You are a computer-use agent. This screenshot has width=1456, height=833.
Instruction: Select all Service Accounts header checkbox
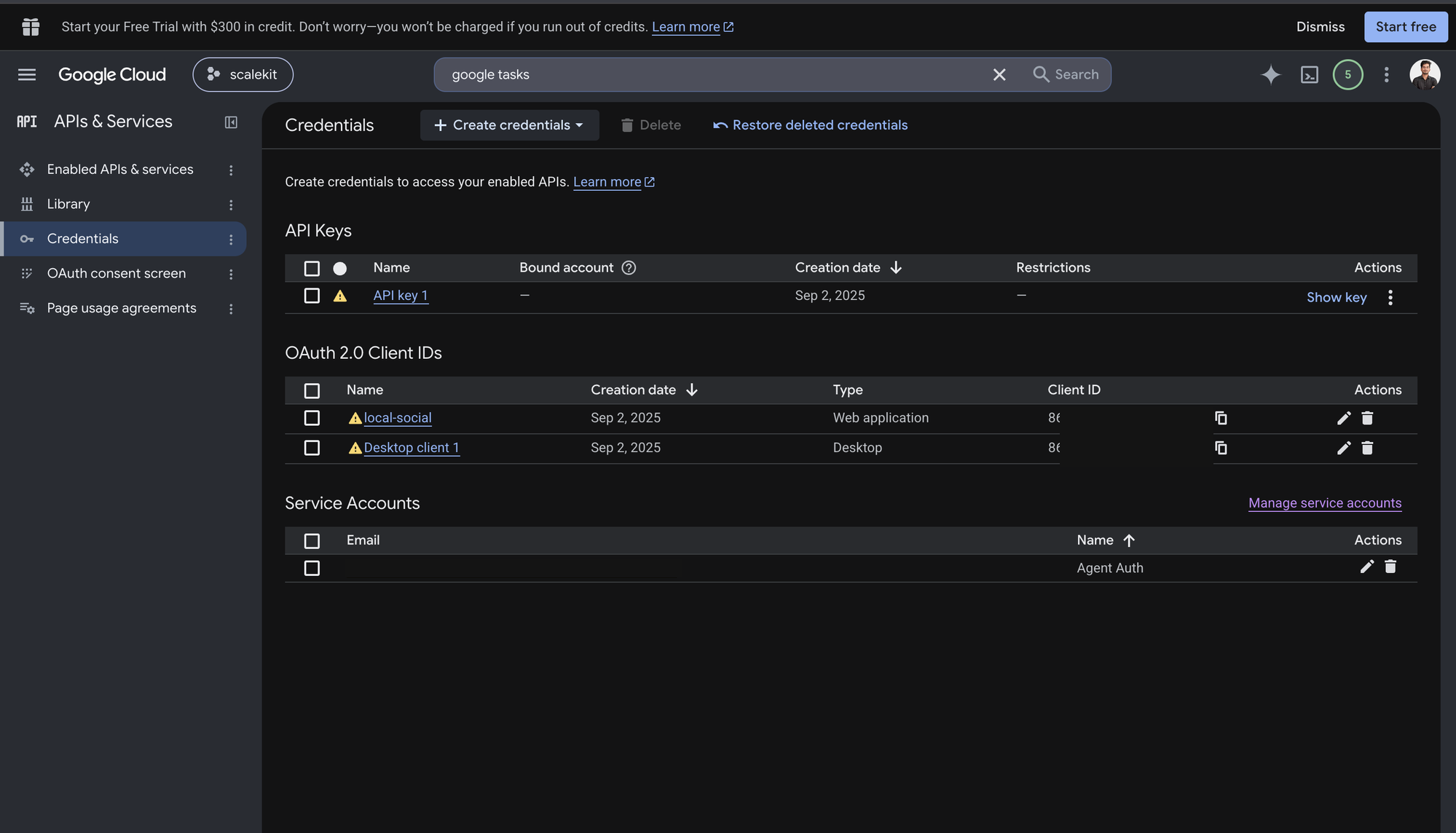pos(312,541)
